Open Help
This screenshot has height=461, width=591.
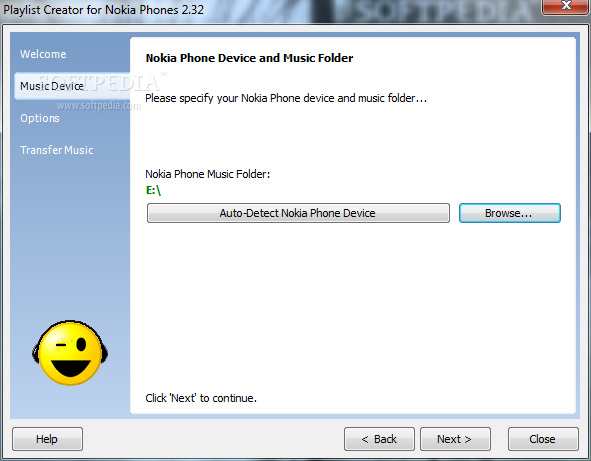pos(47,439)
